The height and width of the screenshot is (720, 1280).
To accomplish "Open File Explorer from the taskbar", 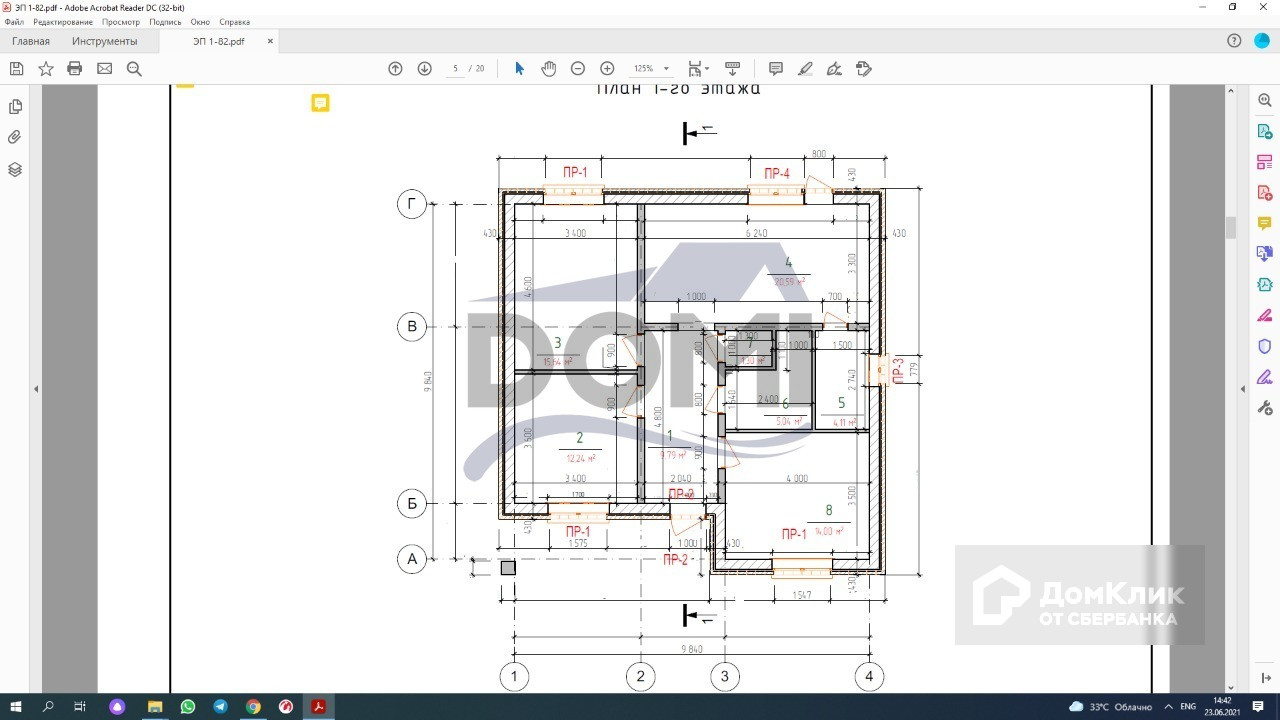I will 155,707.
